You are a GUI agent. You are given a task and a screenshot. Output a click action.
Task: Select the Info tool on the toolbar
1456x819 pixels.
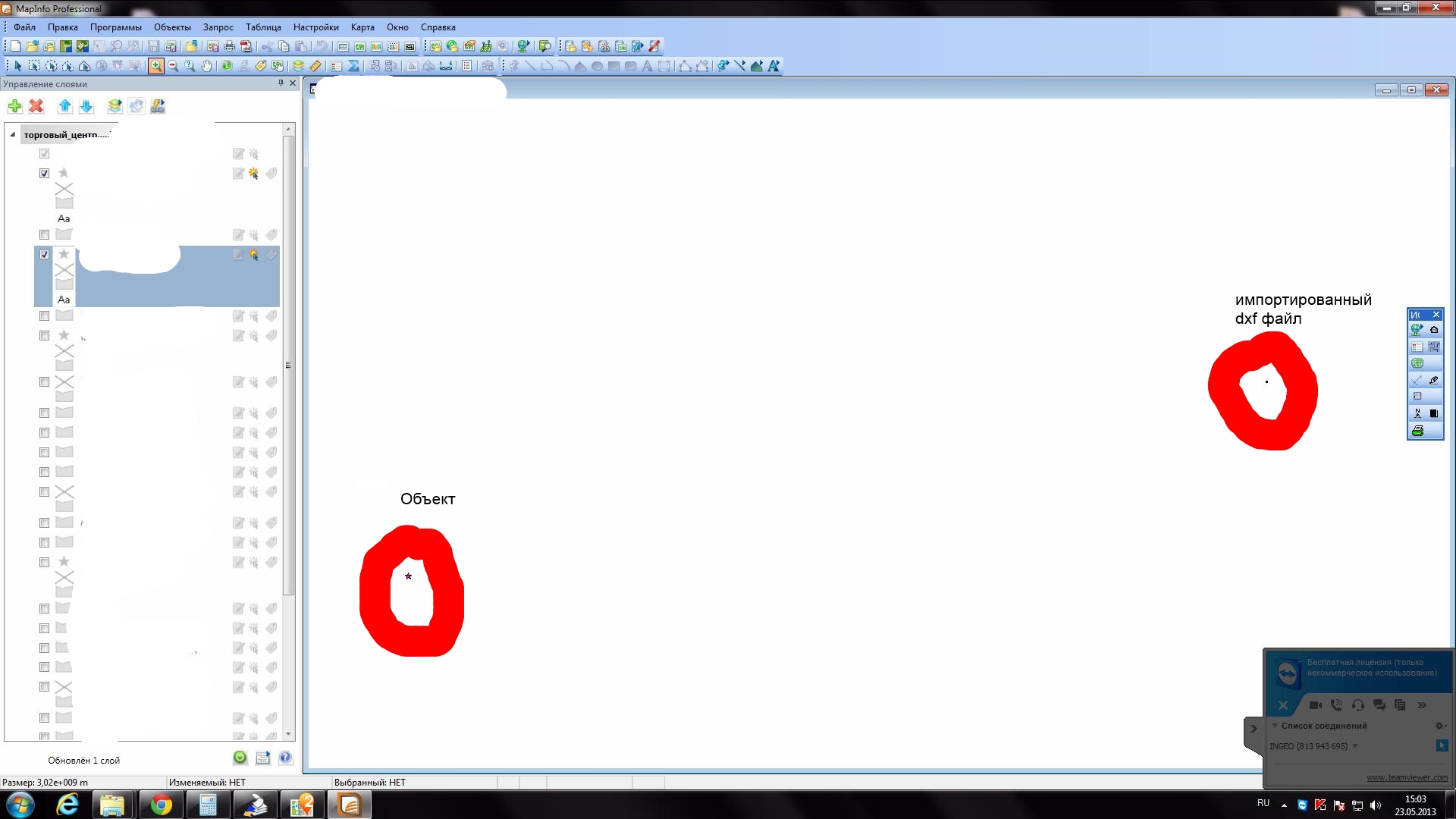tap(227, 65)
